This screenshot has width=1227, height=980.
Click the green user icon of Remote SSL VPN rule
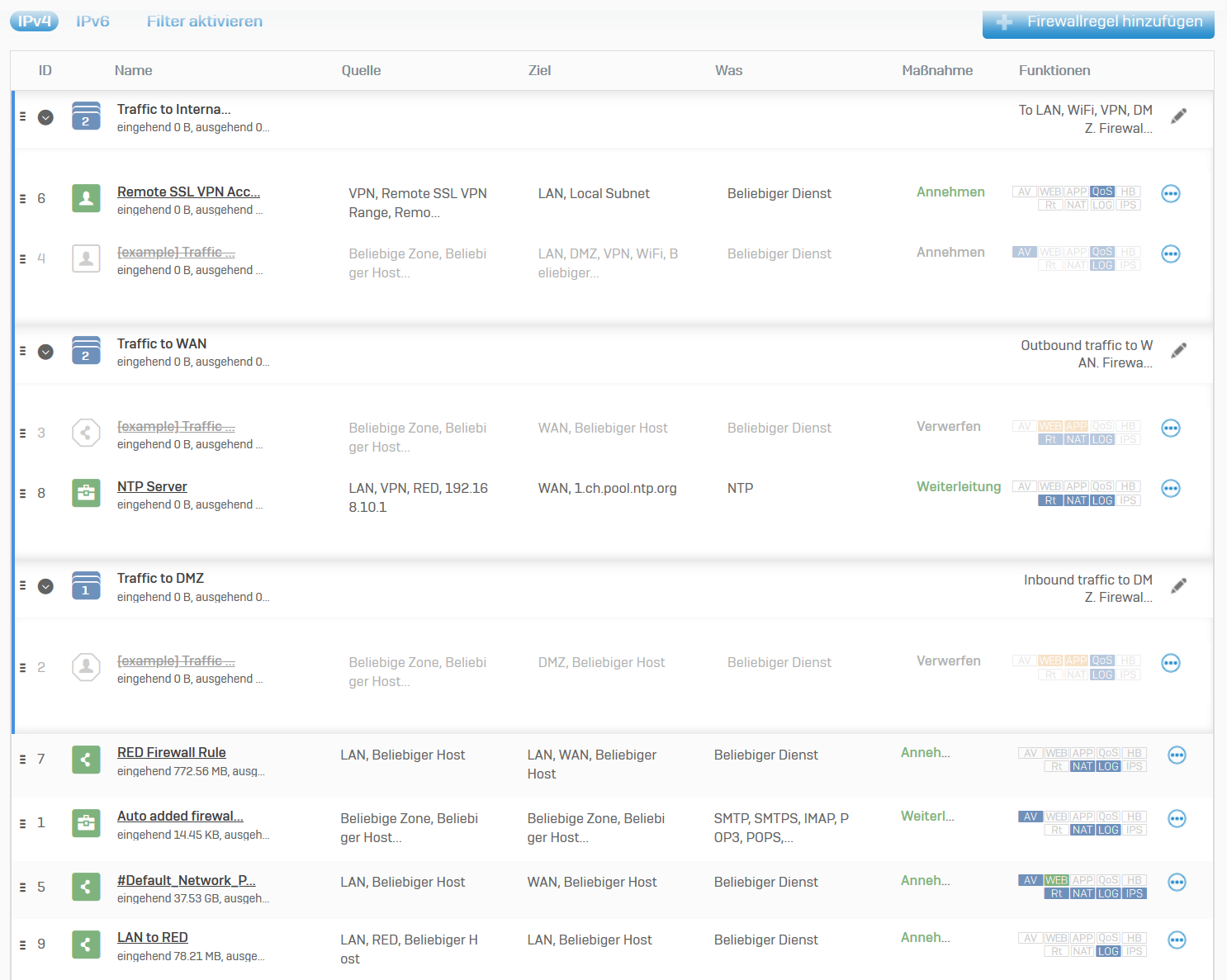coord(86,198)
